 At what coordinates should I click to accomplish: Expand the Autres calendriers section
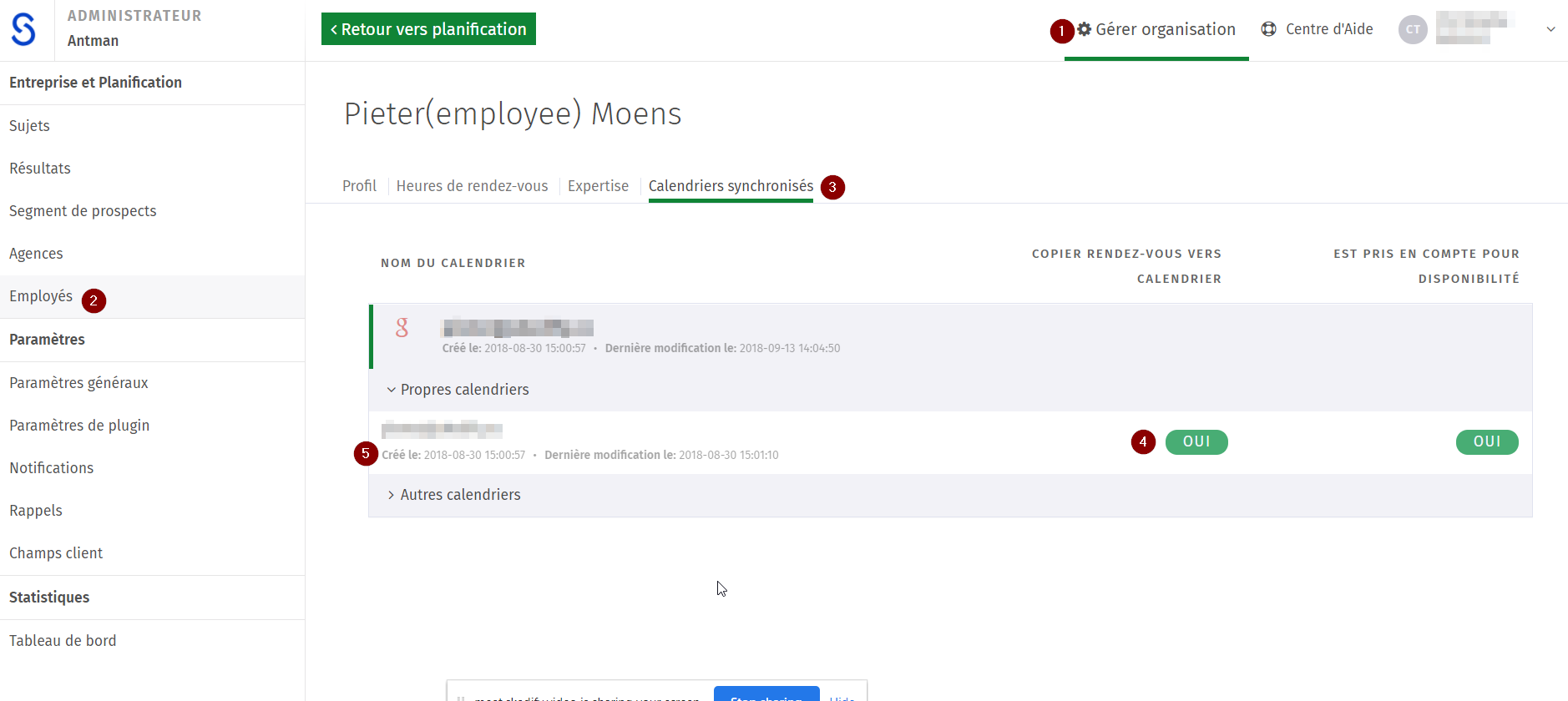point(454,495)
